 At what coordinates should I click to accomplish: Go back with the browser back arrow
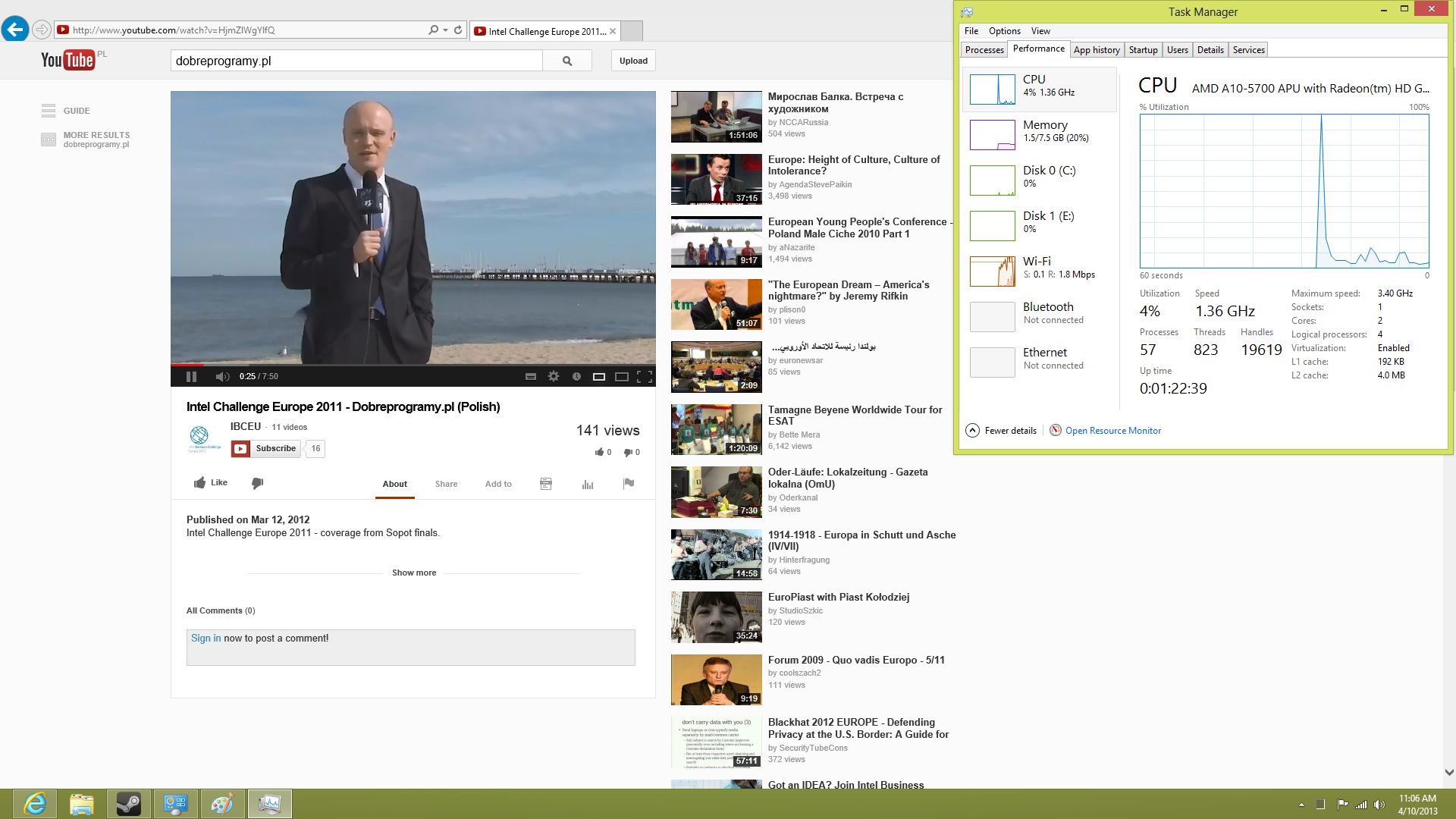click(x=15, y=30)
